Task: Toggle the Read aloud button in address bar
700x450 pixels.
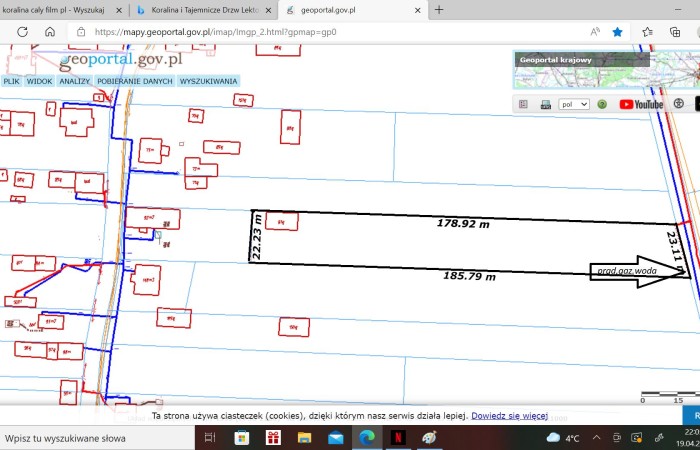Action: [x=595, y=32]
